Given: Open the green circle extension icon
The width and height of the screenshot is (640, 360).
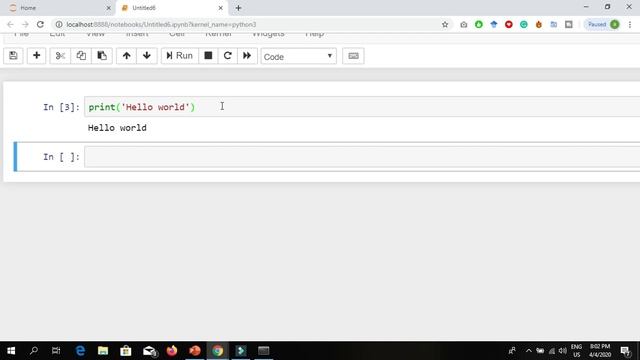Looking at the screenshot, I should pyautogui.click(x=479, y=24).
